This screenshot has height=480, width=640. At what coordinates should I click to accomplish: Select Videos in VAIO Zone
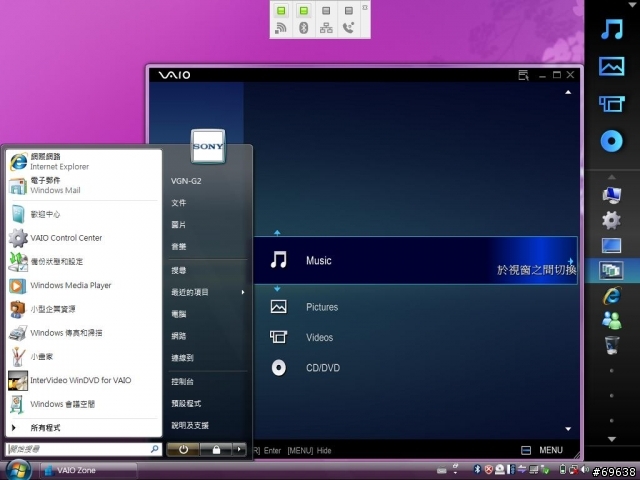pos(320,338)
